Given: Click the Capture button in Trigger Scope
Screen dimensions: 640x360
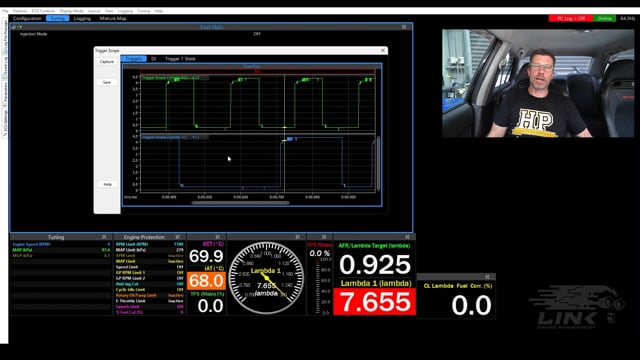Looking at the screenshot, I should tap(107, 62).
